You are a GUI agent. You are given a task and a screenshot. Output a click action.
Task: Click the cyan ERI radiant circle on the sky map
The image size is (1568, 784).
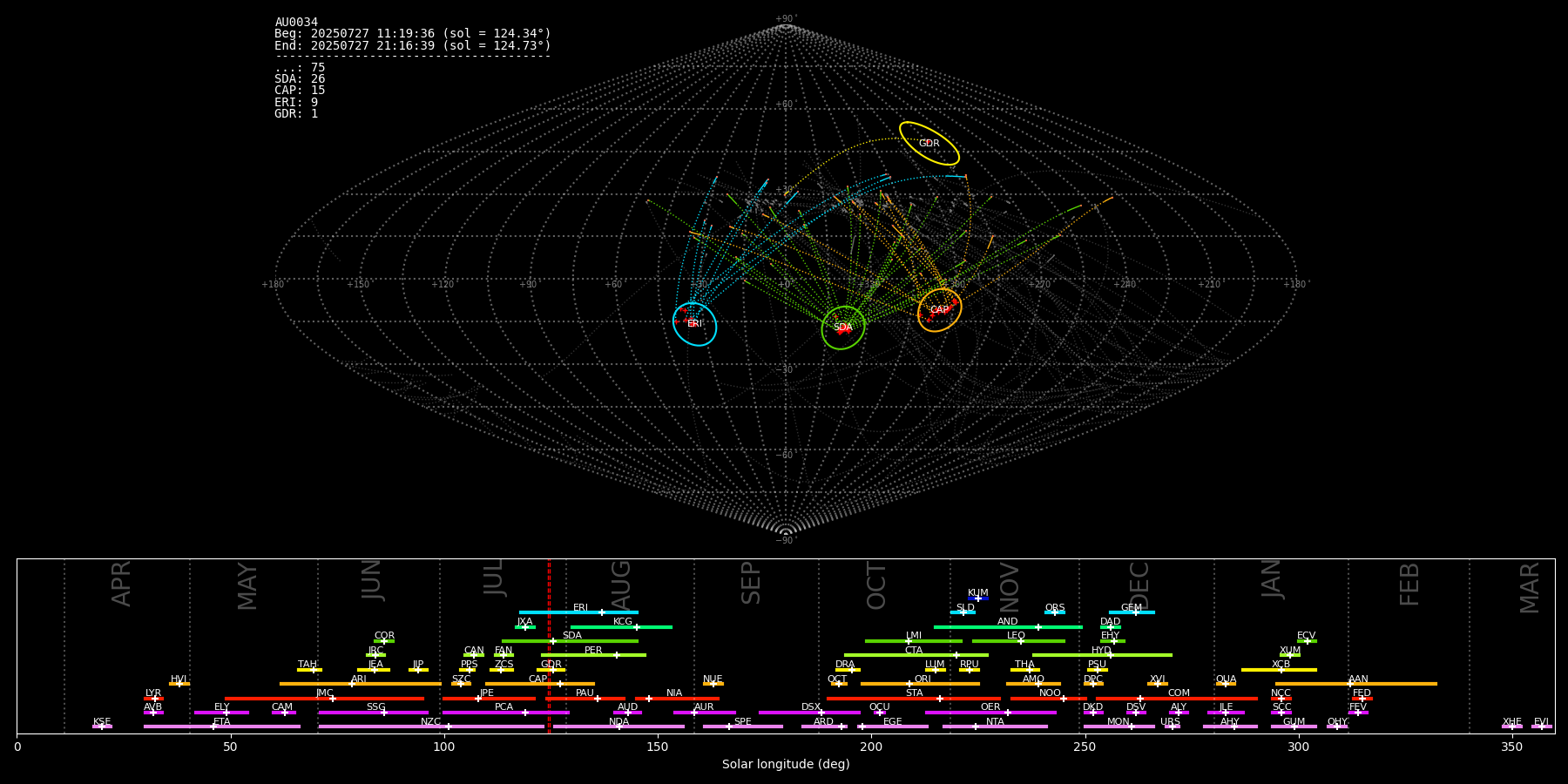pyautogui.click(x=695, y=324)
